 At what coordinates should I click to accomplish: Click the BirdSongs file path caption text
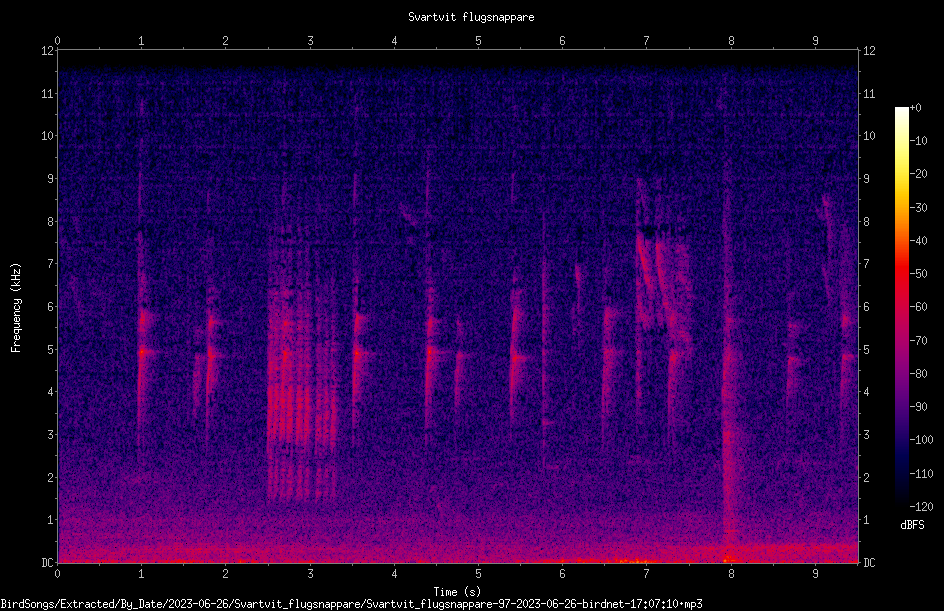(351, 604)
